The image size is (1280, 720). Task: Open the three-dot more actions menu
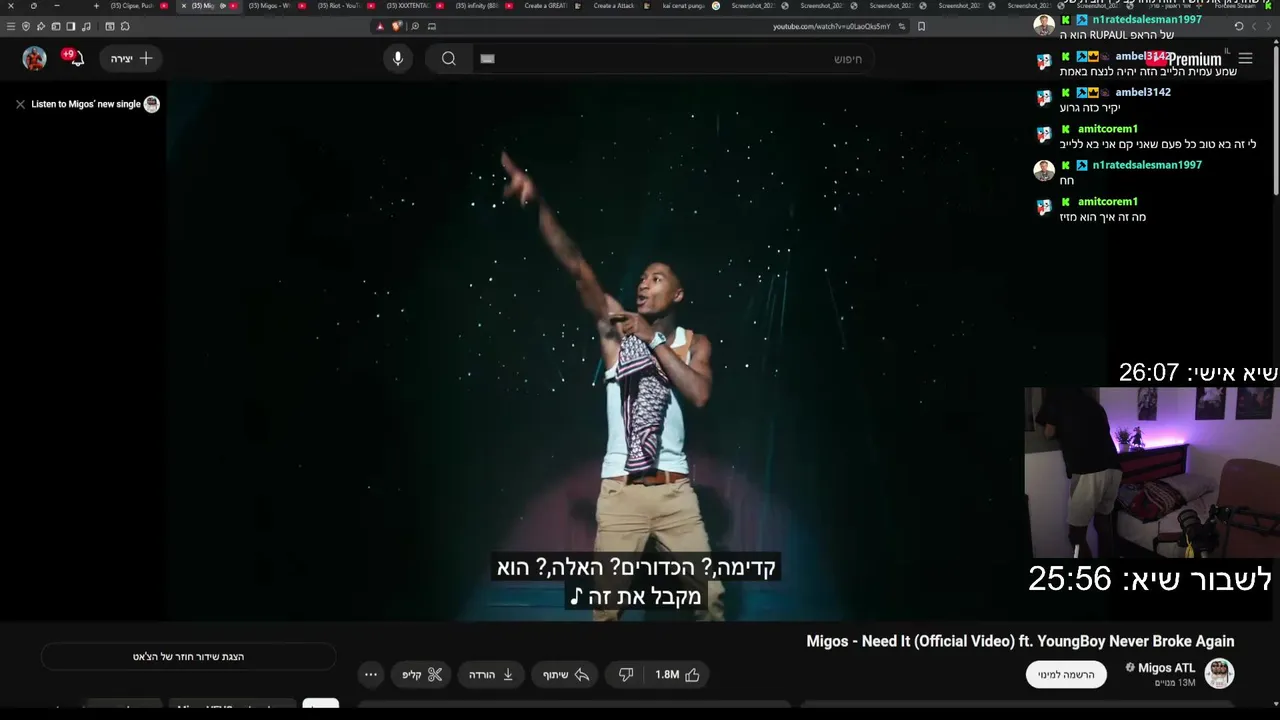tap(371, 675)
